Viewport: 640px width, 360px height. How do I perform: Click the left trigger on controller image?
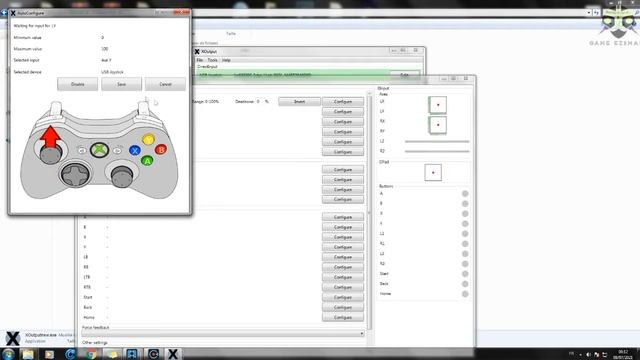[56, 108]
